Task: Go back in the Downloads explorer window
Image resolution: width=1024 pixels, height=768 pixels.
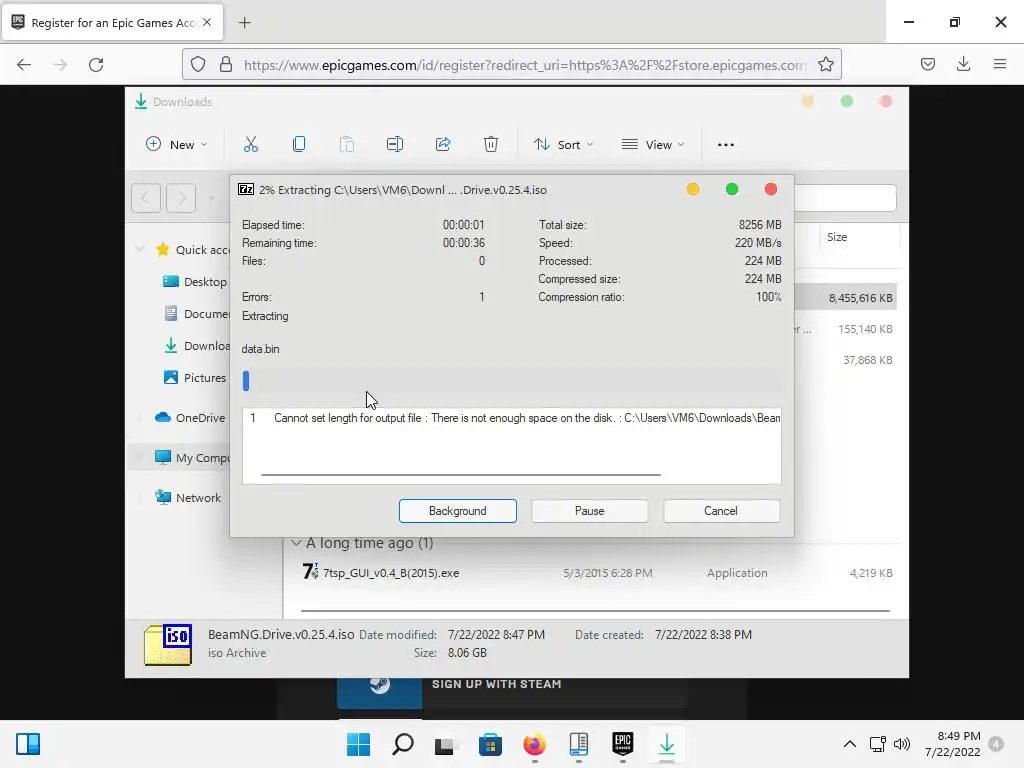Action: click(146, 197)
